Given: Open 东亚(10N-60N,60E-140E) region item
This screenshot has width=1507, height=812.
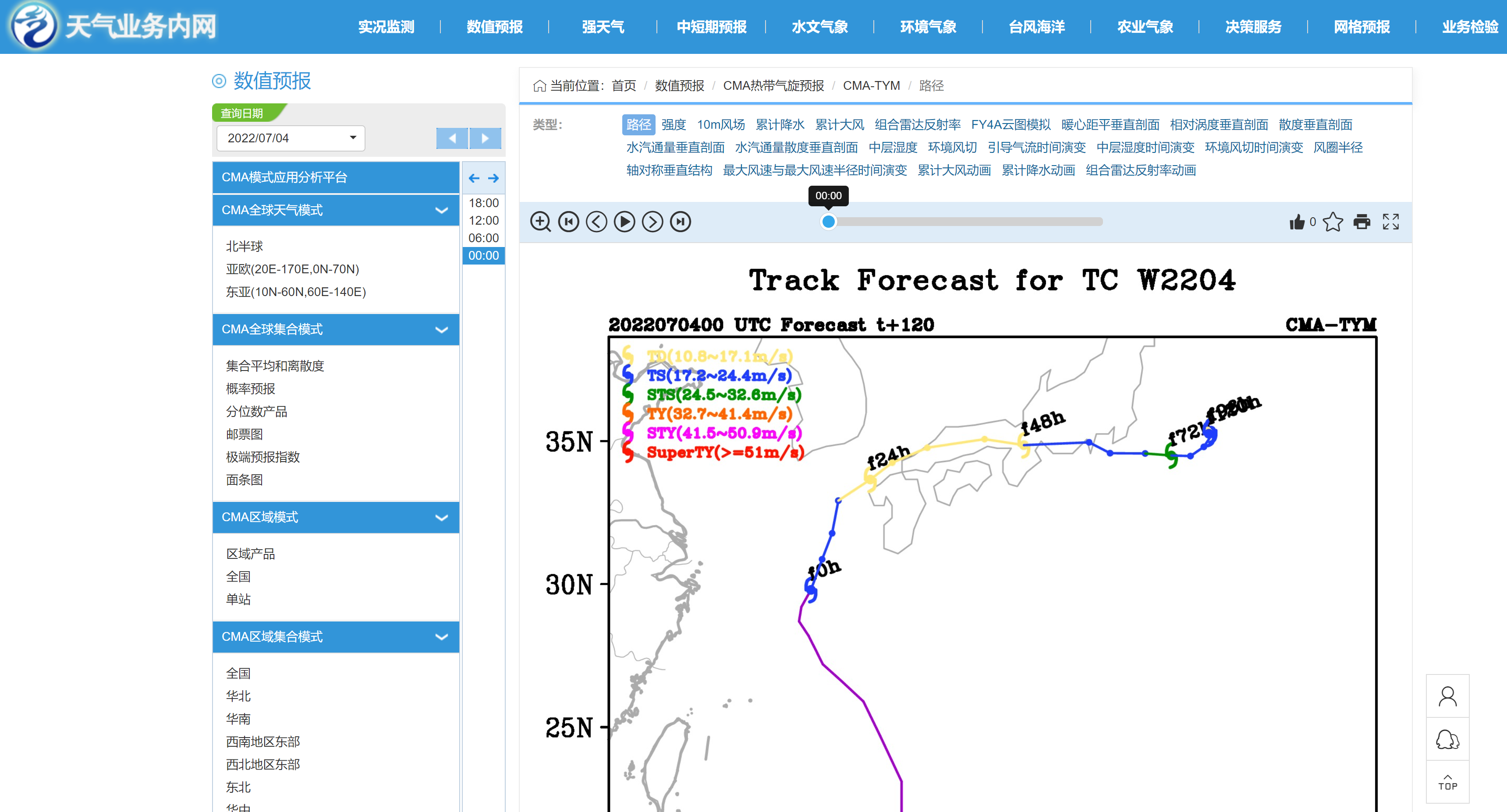Looking at the screenshot, I should tap(296, 292).
